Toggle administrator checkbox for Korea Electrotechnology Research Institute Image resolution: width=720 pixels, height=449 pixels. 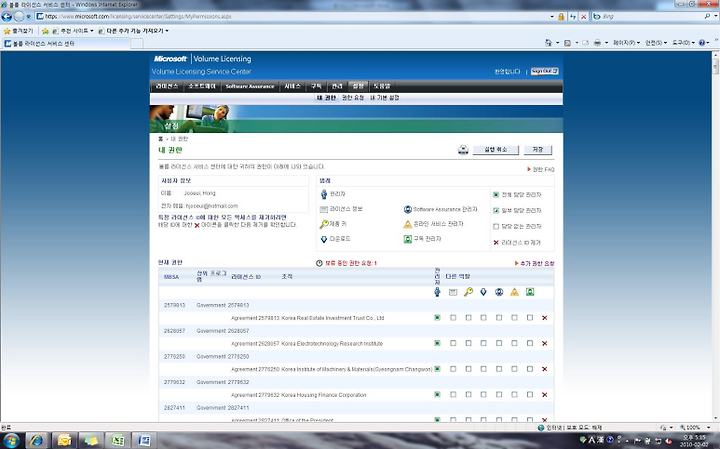[x=437, y=343]
